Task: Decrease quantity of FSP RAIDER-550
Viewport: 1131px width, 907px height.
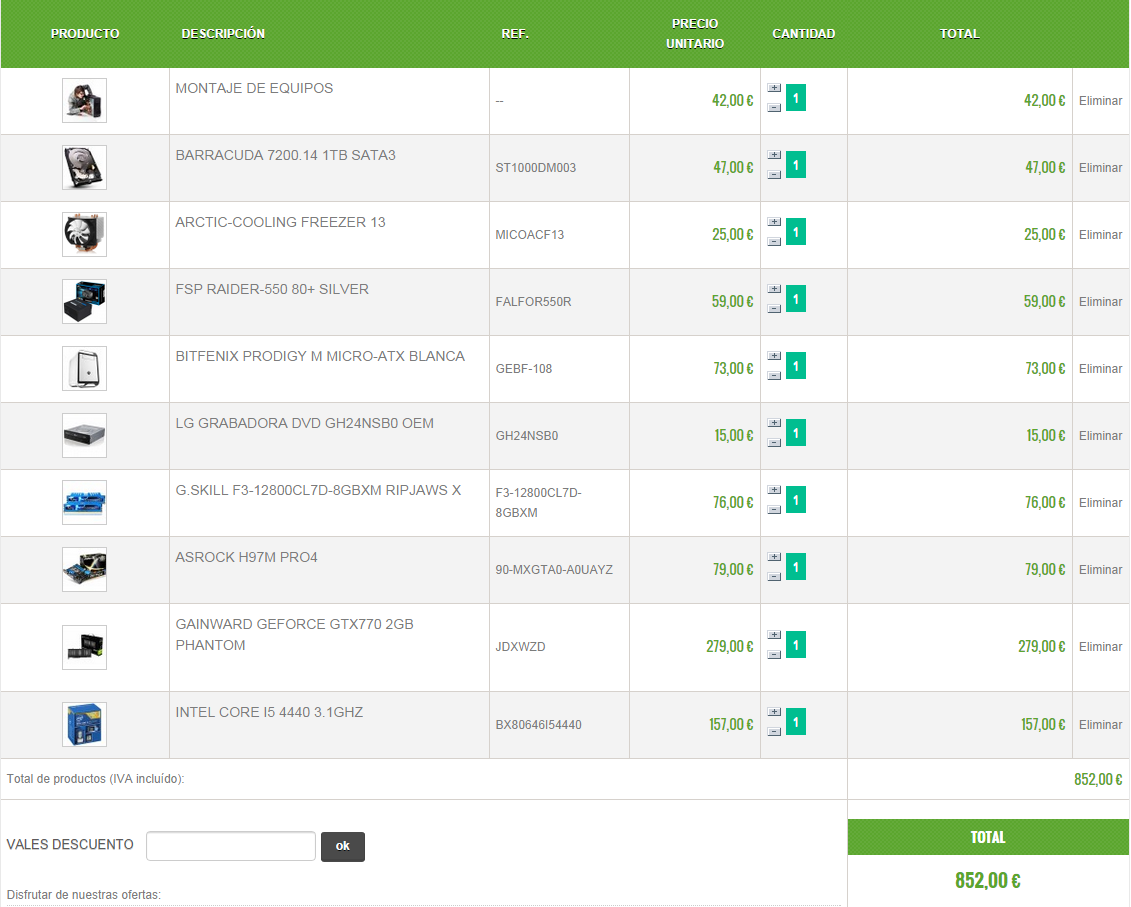Action: (774, 309)
